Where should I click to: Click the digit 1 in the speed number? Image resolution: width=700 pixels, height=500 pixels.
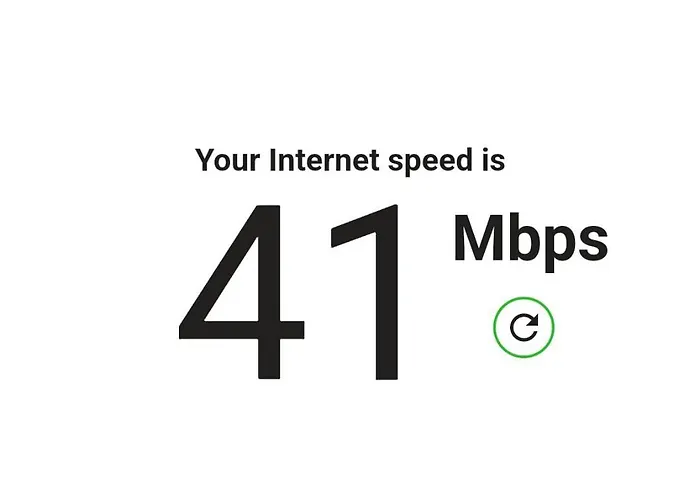pos(365,292)
